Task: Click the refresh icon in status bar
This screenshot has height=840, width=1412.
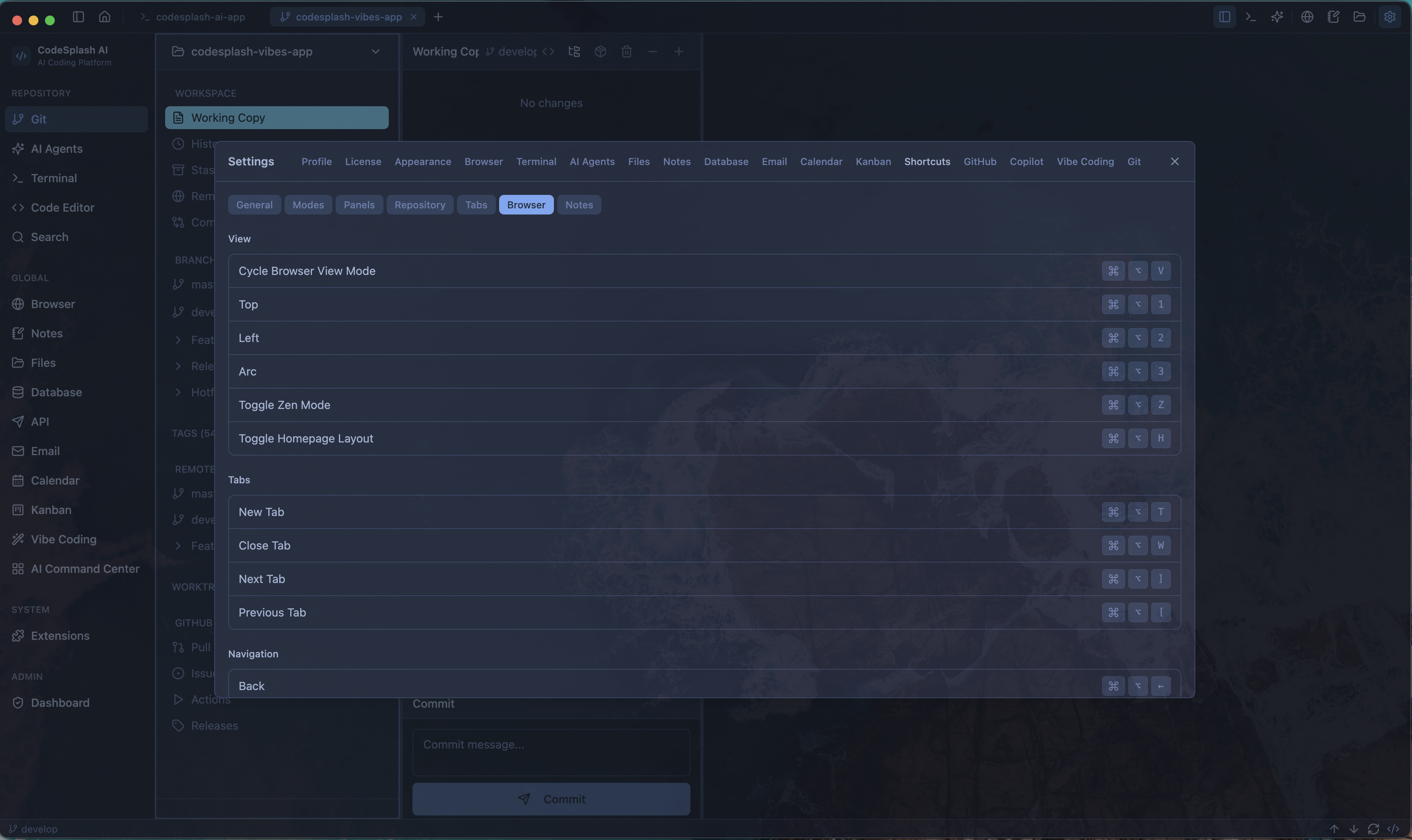Action: tap(1373, 829)
